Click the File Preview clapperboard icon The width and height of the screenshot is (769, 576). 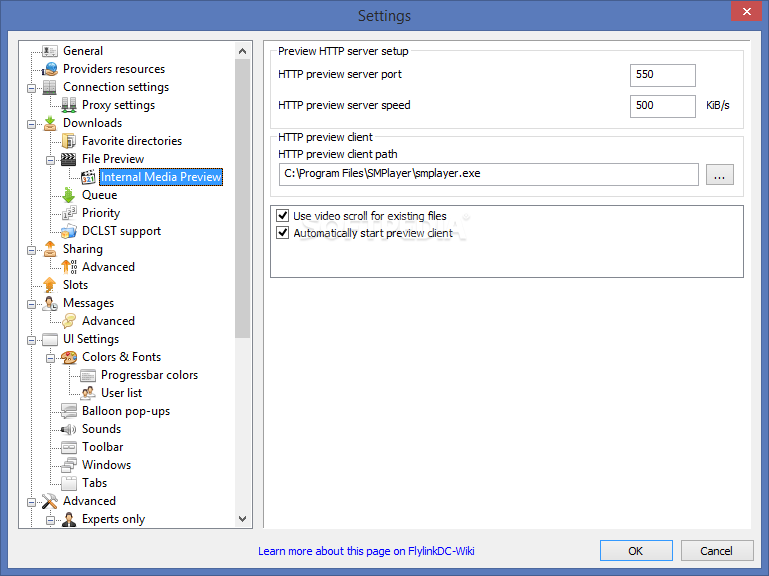point(69,159)
